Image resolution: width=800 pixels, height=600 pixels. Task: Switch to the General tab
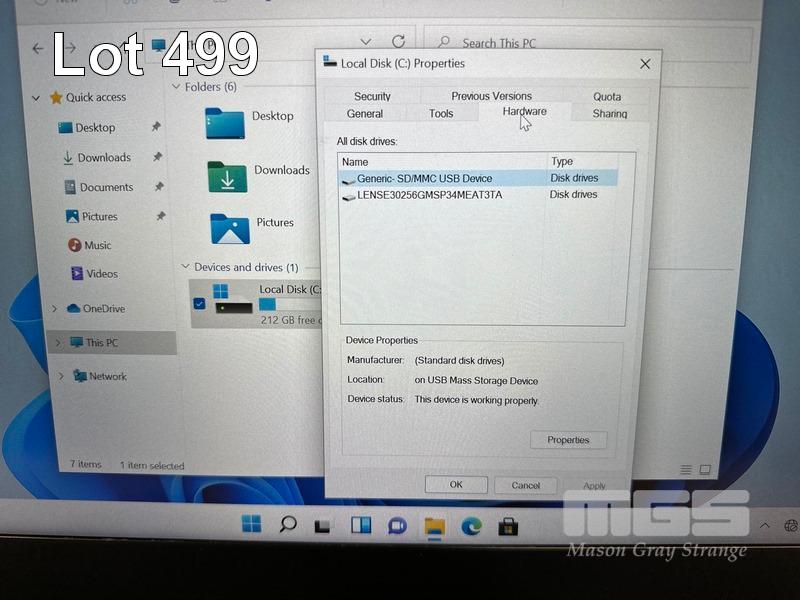[x=365, y=114]
